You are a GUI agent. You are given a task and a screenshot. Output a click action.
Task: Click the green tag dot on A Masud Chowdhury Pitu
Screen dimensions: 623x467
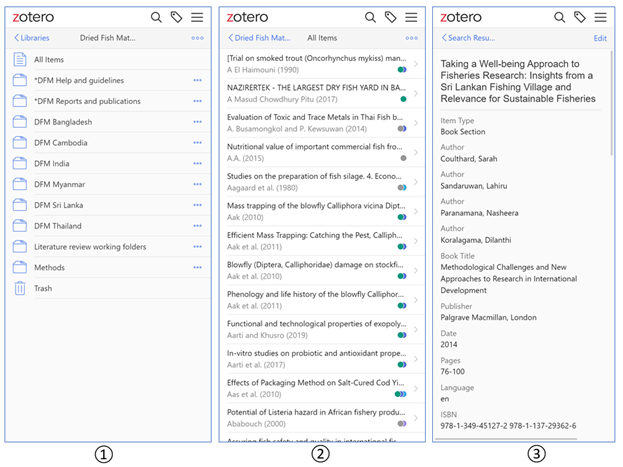point(403,99)
